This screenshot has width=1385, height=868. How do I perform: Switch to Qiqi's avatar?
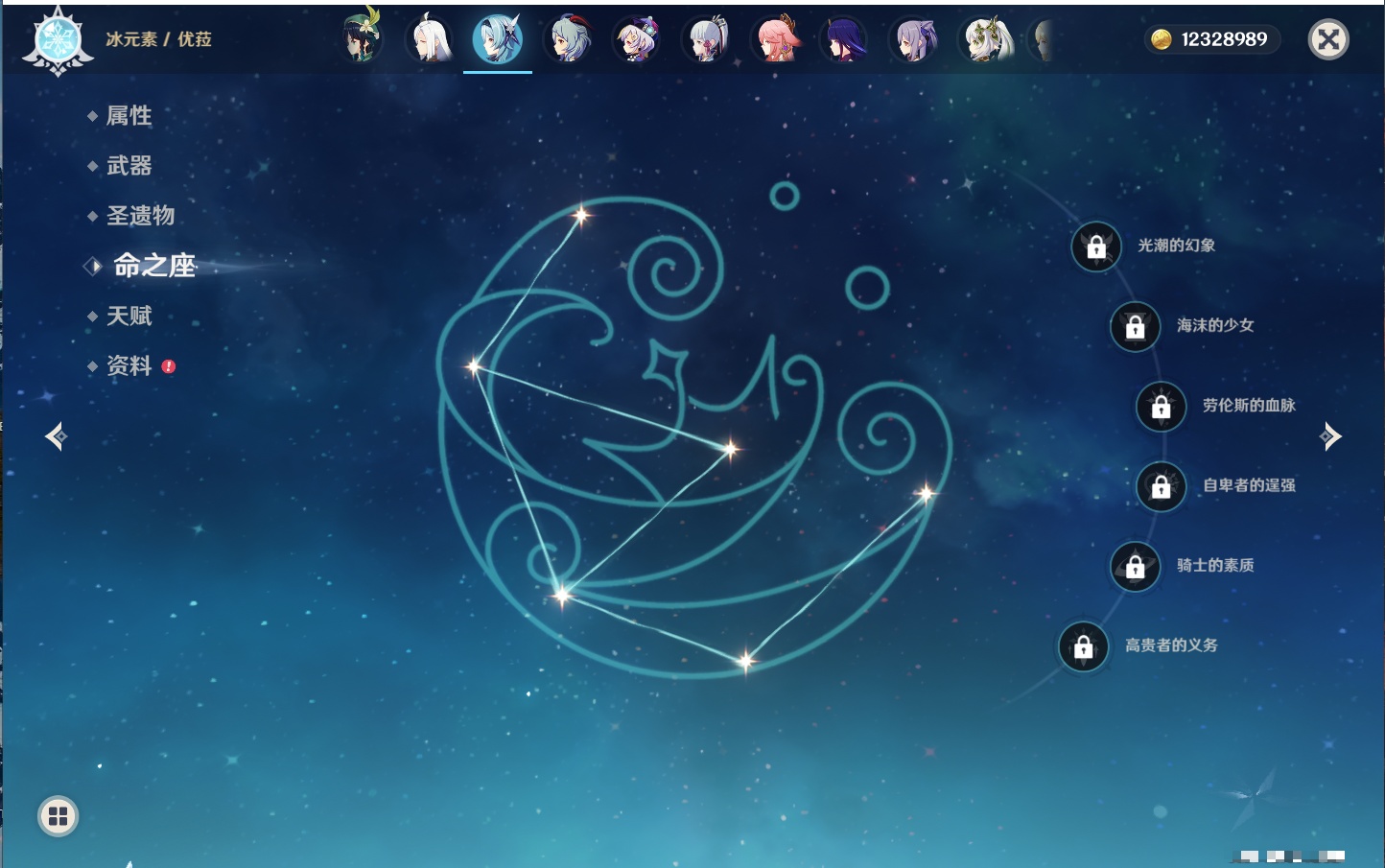[x=637, y=39]
